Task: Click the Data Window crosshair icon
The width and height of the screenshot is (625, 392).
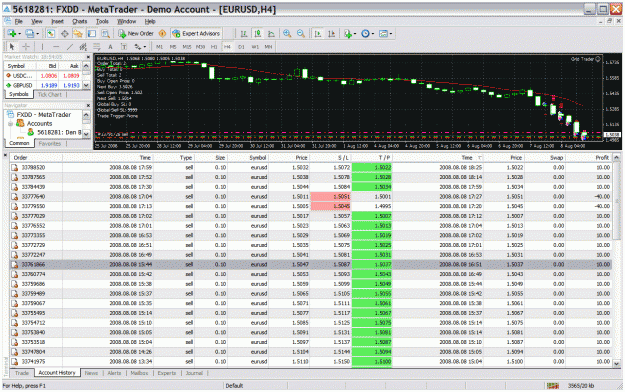Action: click(64, 34)
